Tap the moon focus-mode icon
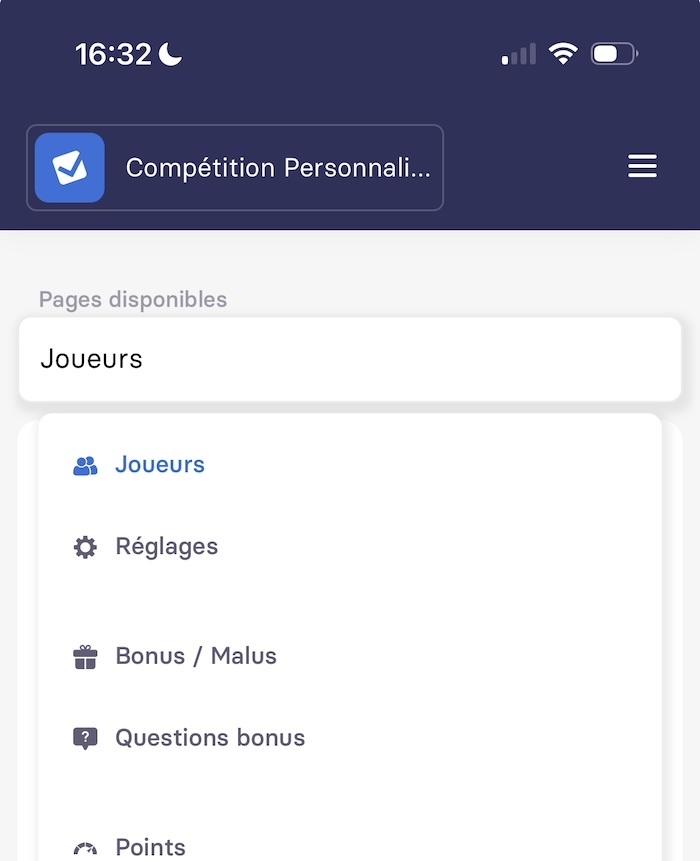This screenshot has height=861, width=700. 170,54
